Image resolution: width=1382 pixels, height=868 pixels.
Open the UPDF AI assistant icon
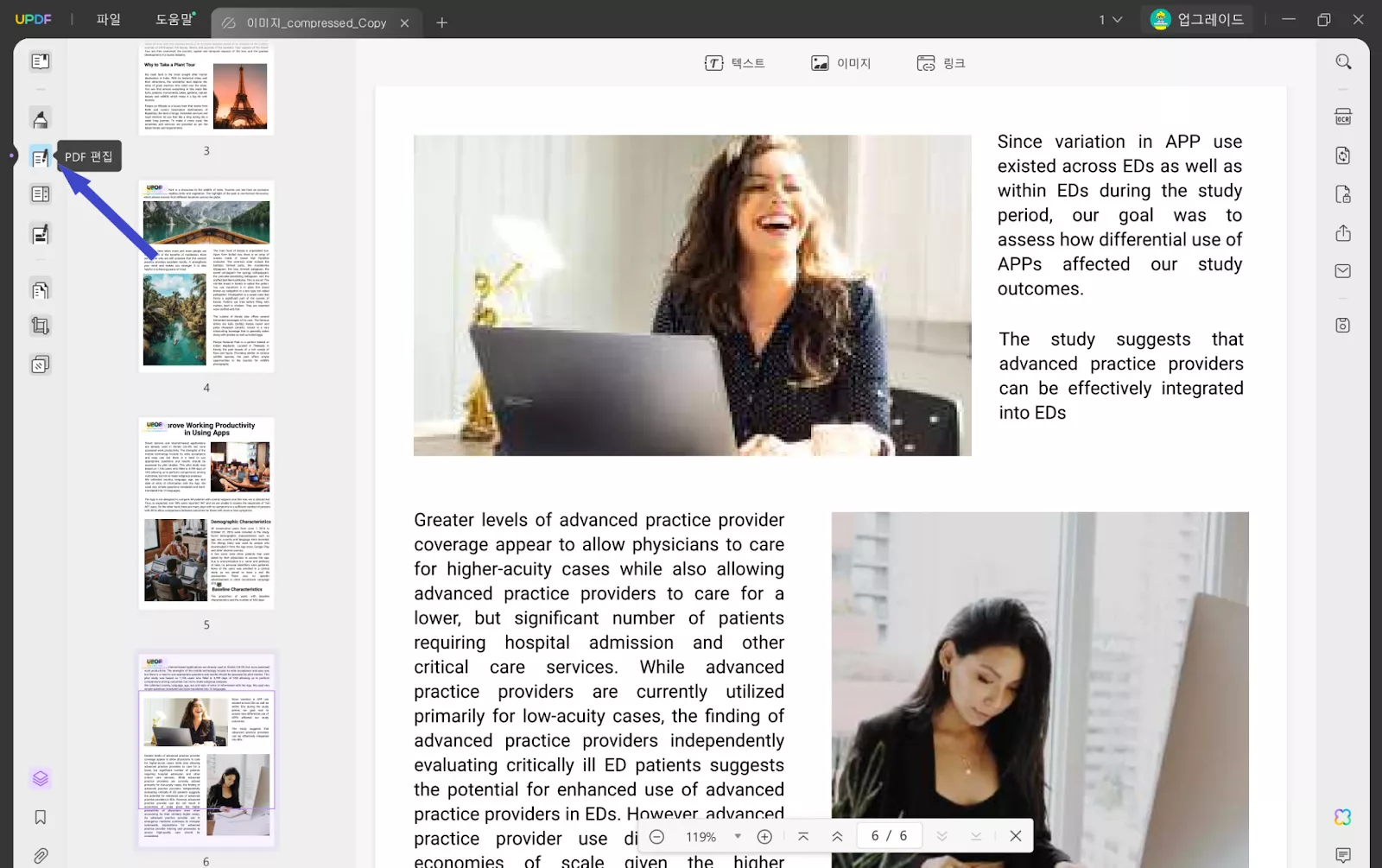click(x=1343, y=817)
